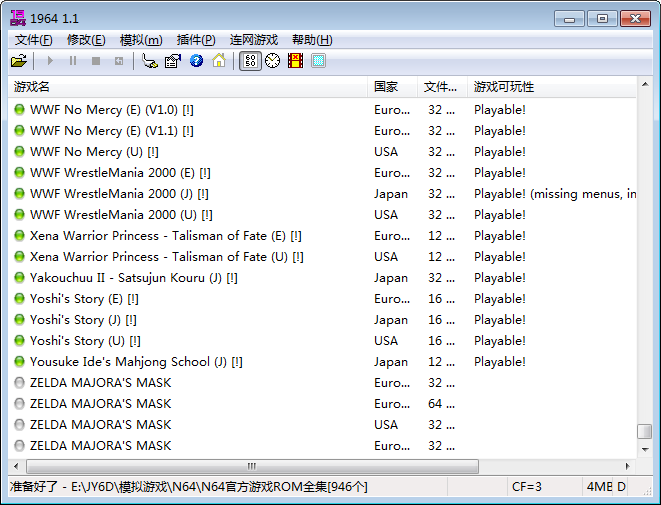Toggle the clock sync timing icon

pyautogui.click(x=272, y=61)
